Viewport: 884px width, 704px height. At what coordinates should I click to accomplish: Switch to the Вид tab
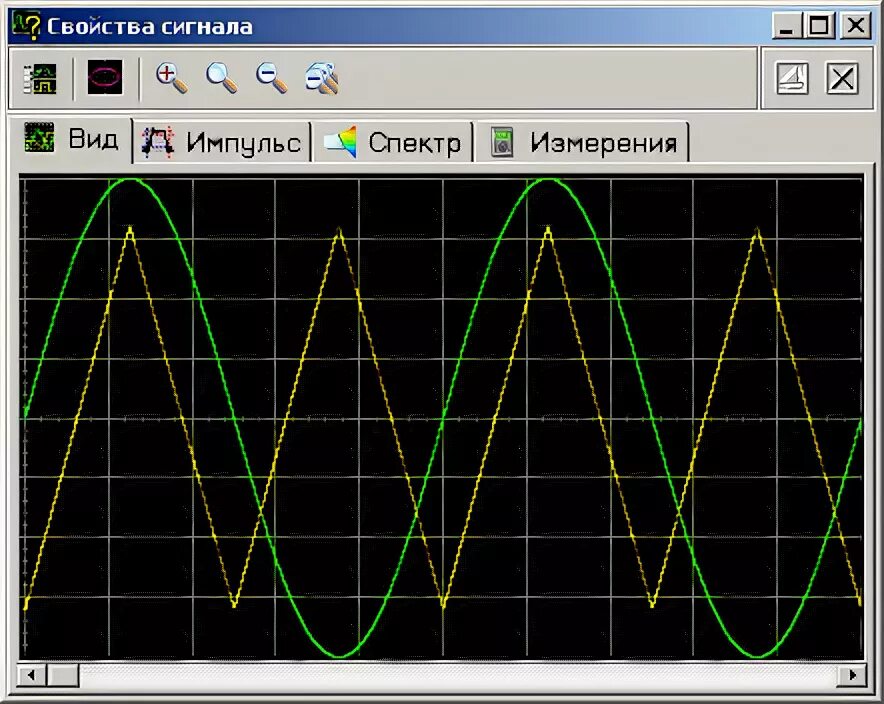[x=71, y=139]
